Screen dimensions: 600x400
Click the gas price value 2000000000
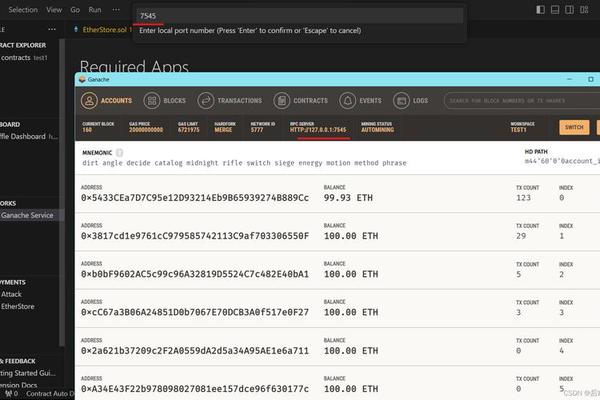[146, 130]
